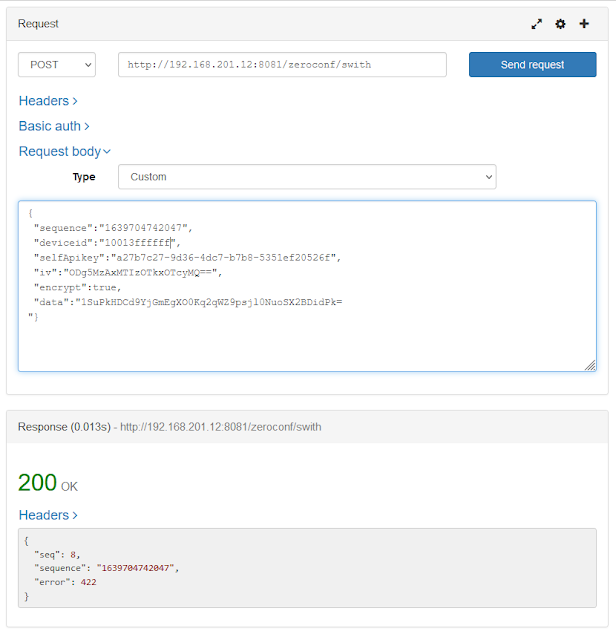Click the 200 status code text
This screenshot has width=616, height=640.
(37, 483)
